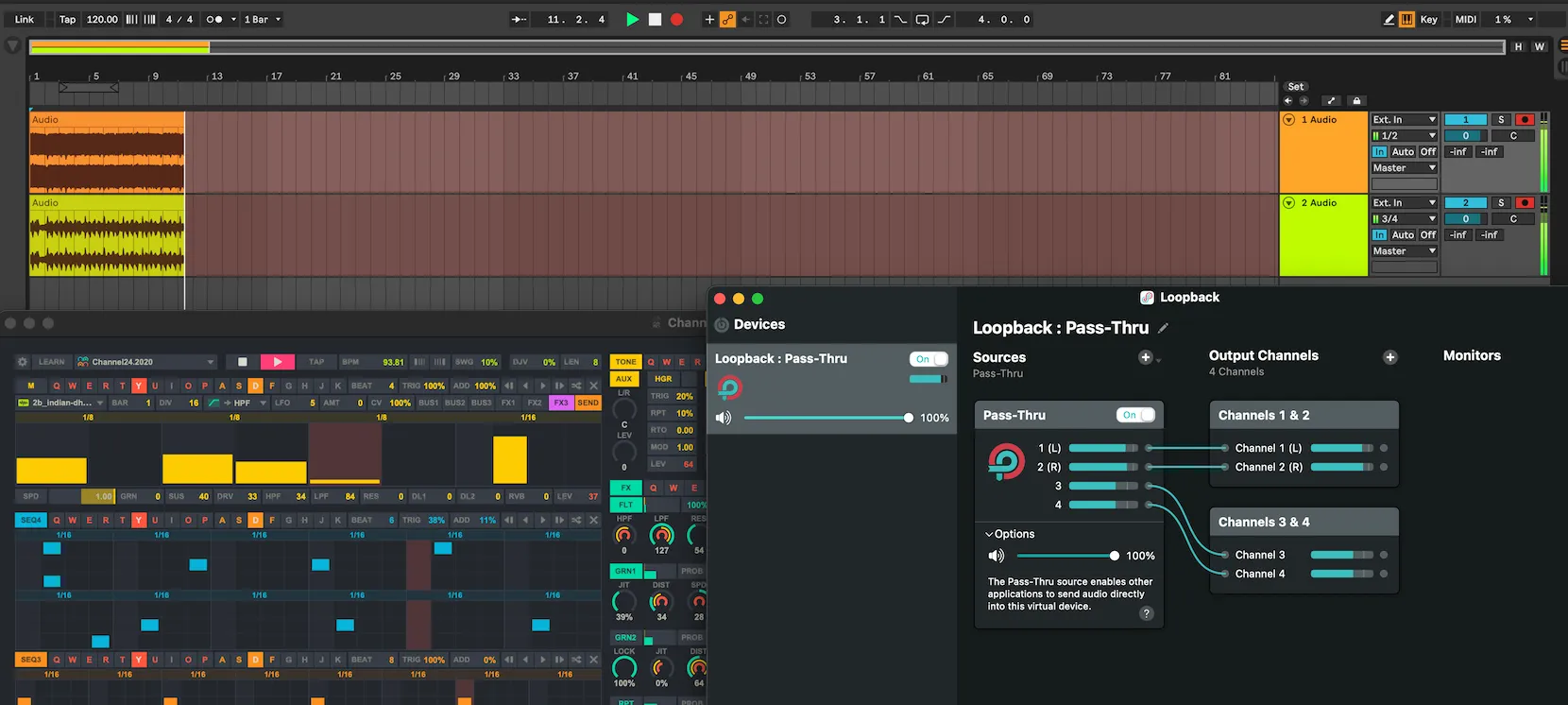Stop Ableton transport with the square stop button
The image size is (1568, 705).
655,19
